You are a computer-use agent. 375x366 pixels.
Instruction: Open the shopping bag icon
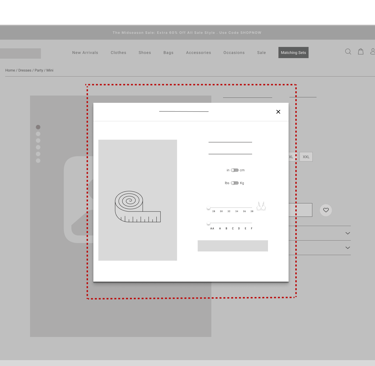361,51
